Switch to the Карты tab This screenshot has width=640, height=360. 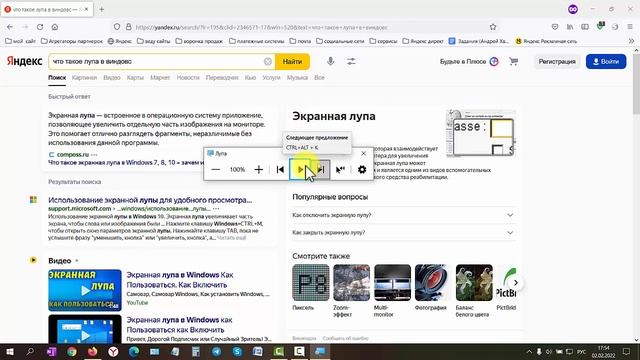pyautogui.click(x=135, y=78)
